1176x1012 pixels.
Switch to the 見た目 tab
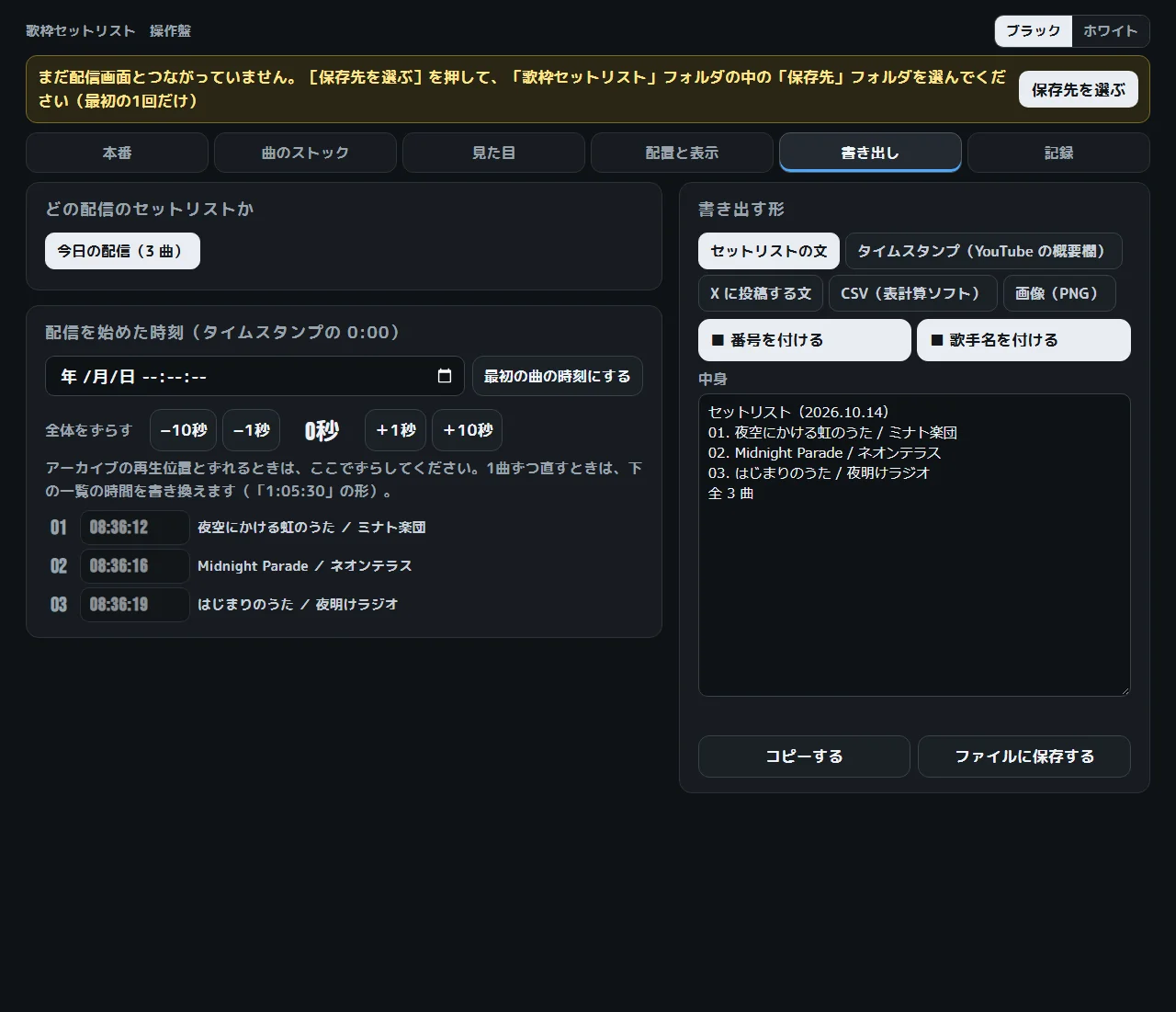493,153
